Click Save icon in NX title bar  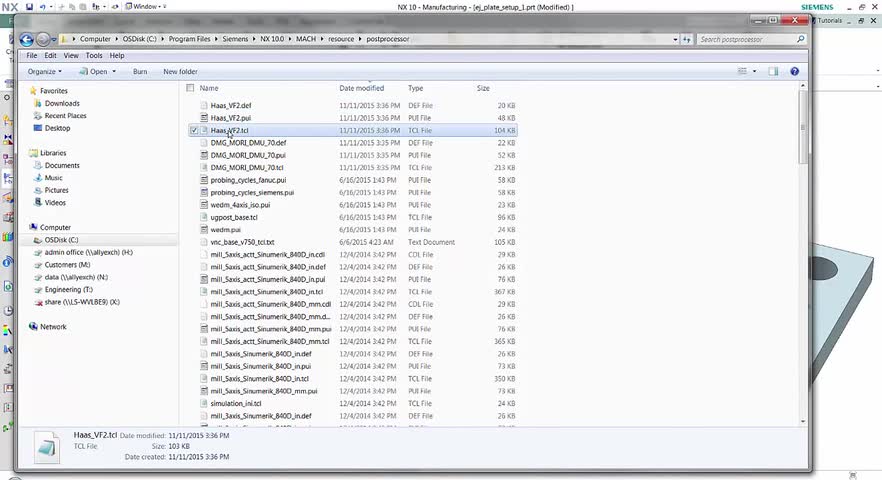point(29,7)
